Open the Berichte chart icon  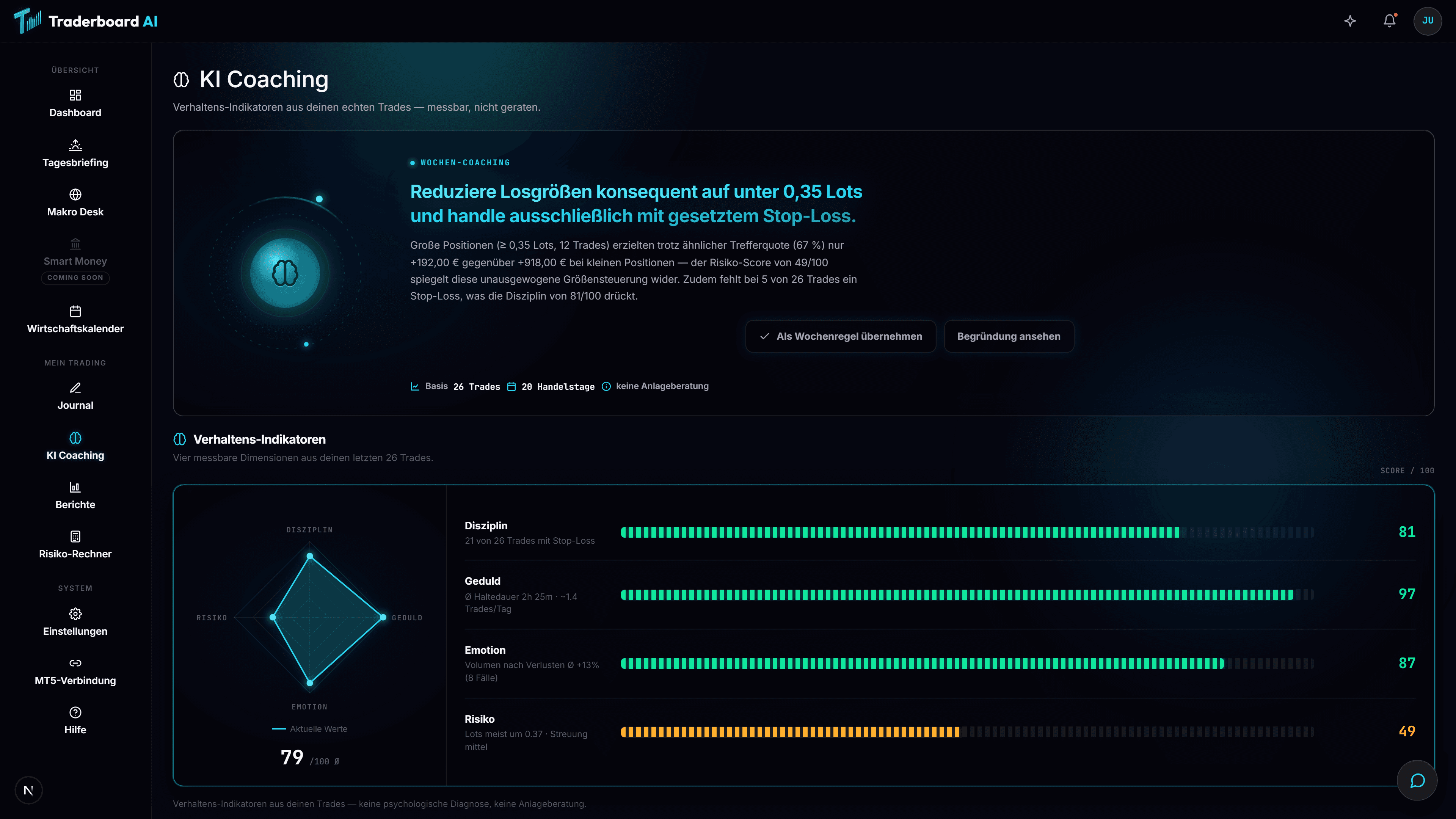(x=75, y=487)
